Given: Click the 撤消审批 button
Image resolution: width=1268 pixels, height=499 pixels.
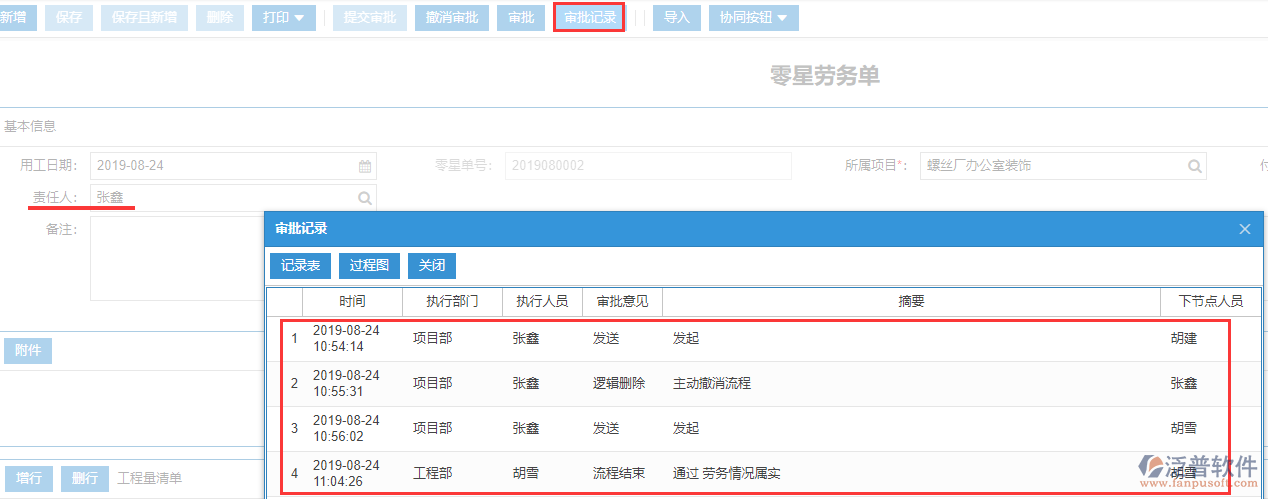Looking at the screenshot, I should [x=451, y=18].
